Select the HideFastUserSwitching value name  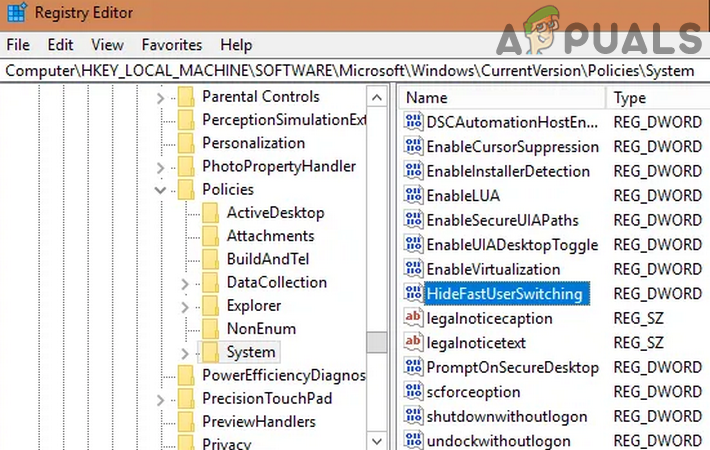pyautogui.click(x=507, y=294)
